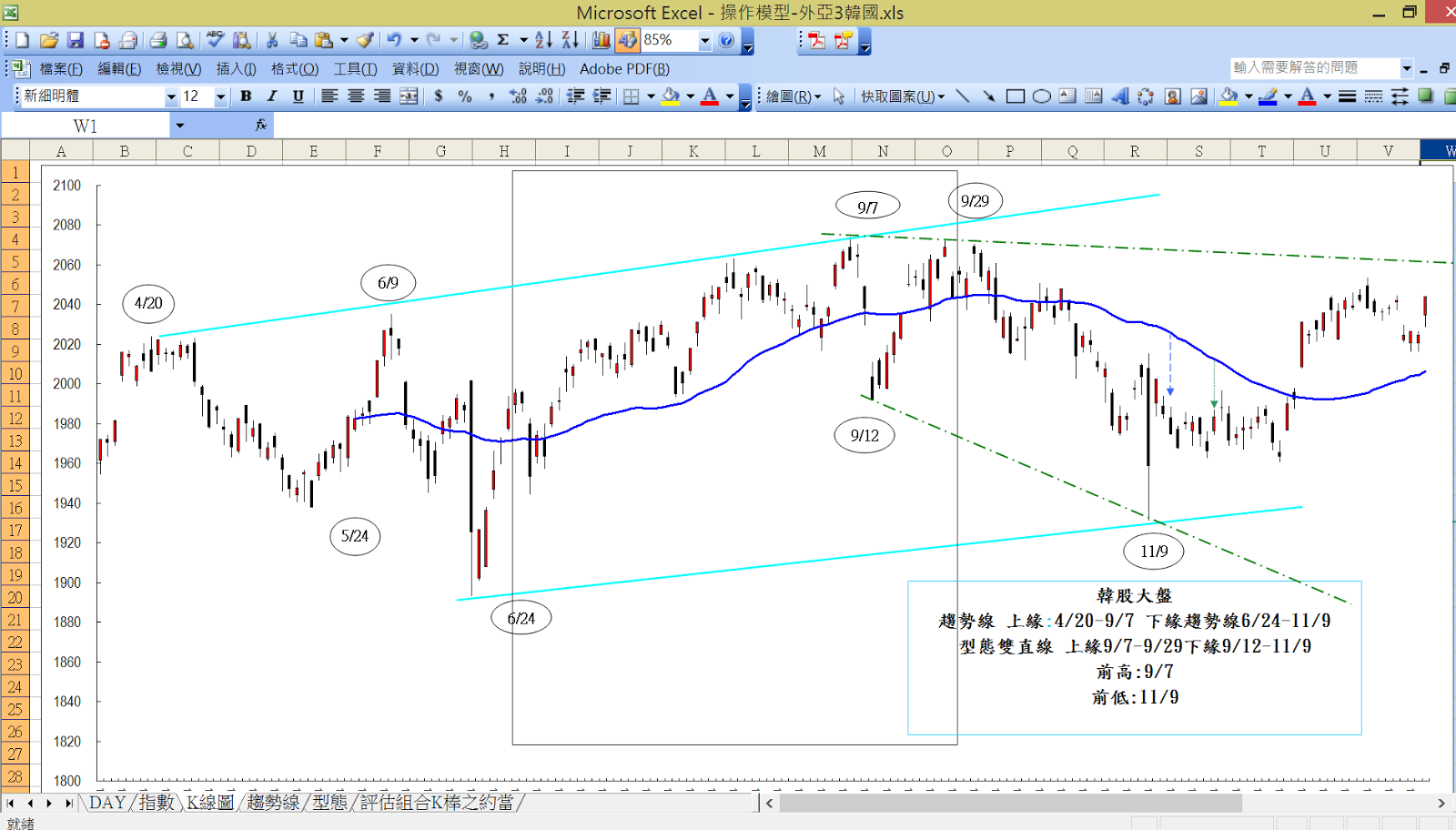Screen dimensions: 1456x830
Task: Switch to the 趨勢線 sheet tab
Action: point(272,802)
